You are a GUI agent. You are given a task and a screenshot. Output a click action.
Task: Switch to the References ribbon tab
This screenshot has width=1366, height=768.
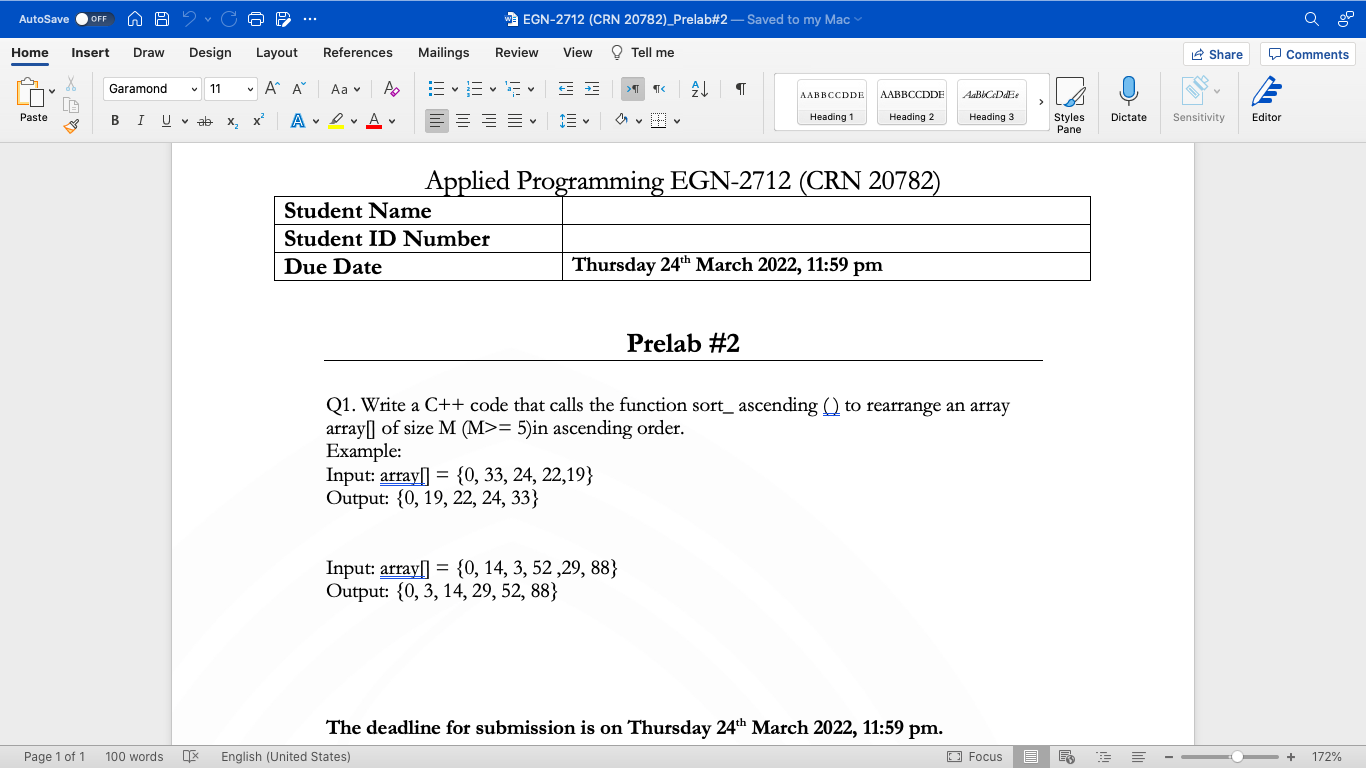click(x=358, y=52)
